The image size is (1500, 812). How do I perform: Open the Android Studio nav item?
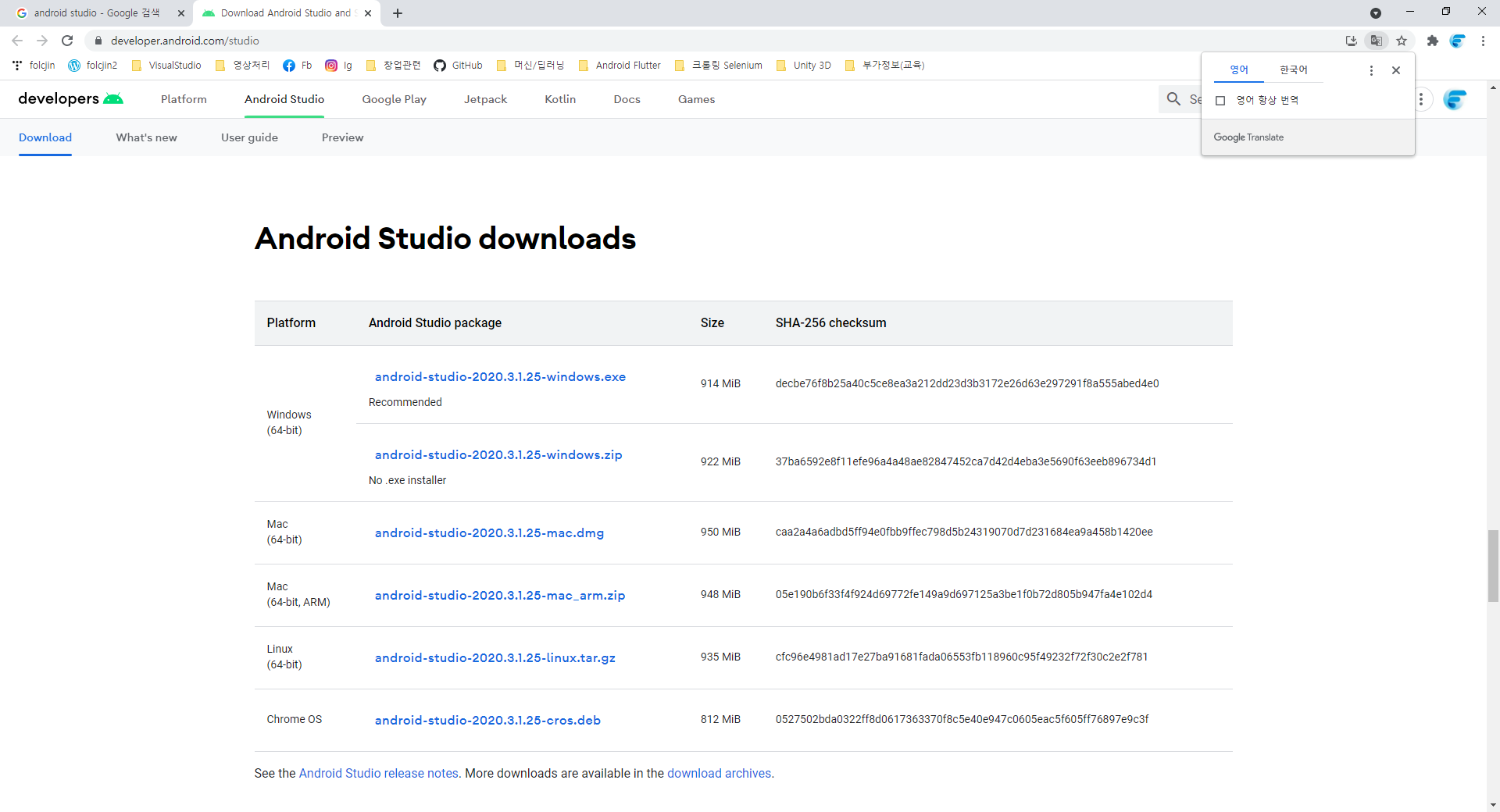[284, 99]
